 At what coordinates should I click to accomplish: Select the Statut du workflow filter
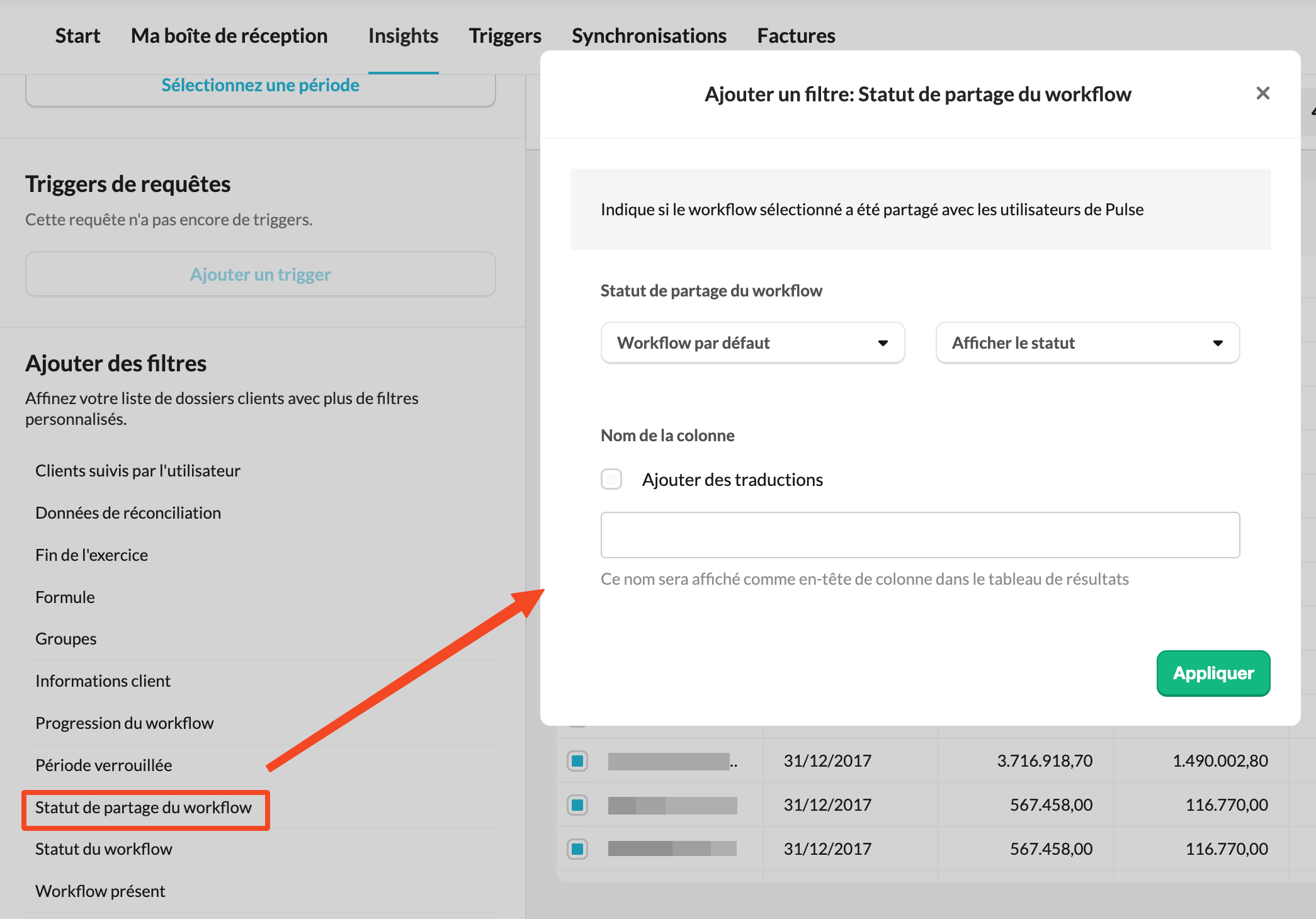[x=104, y=849]
